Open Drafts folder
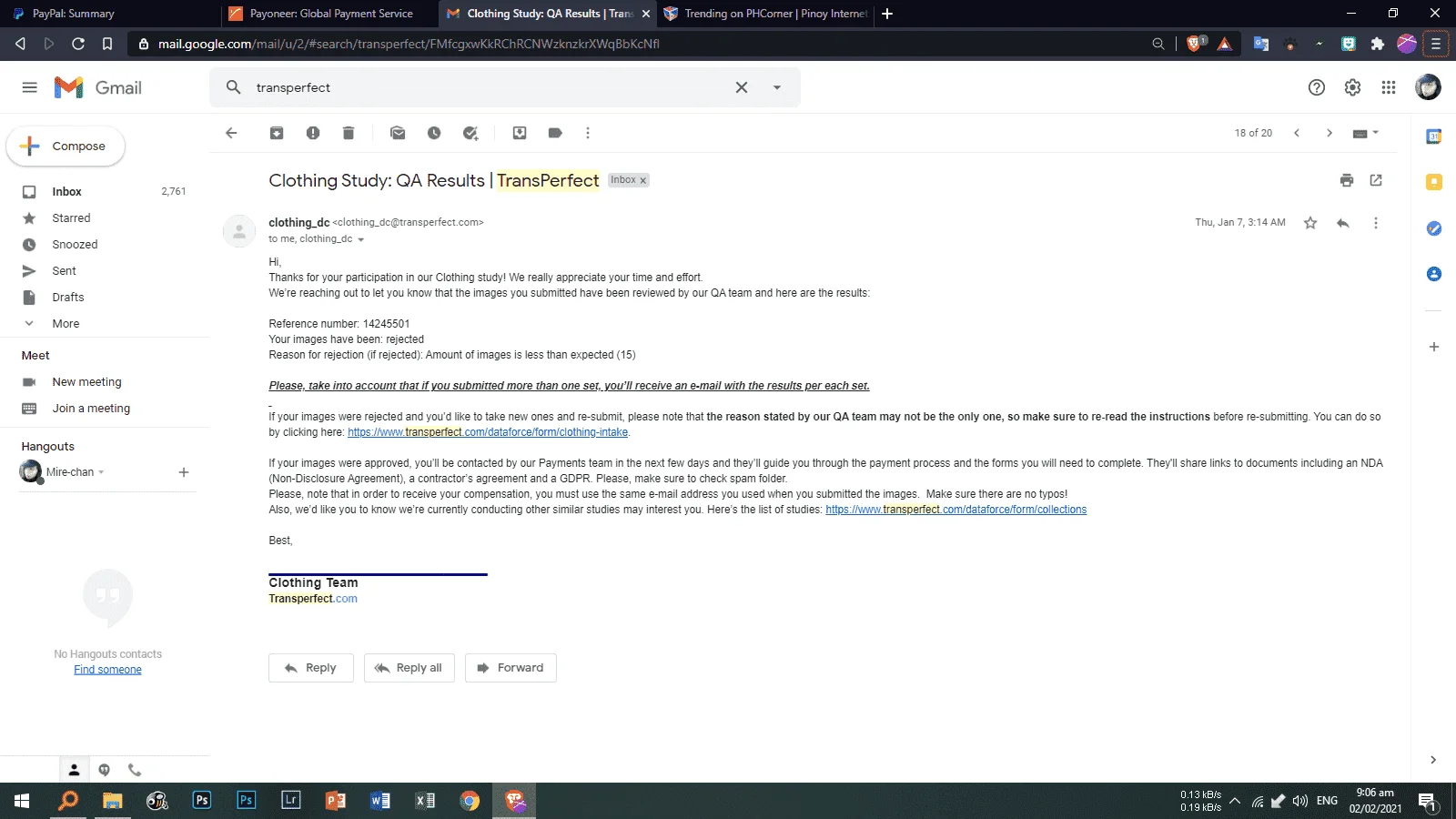The width and height of the screenshot is (1456, 819). 67,298
